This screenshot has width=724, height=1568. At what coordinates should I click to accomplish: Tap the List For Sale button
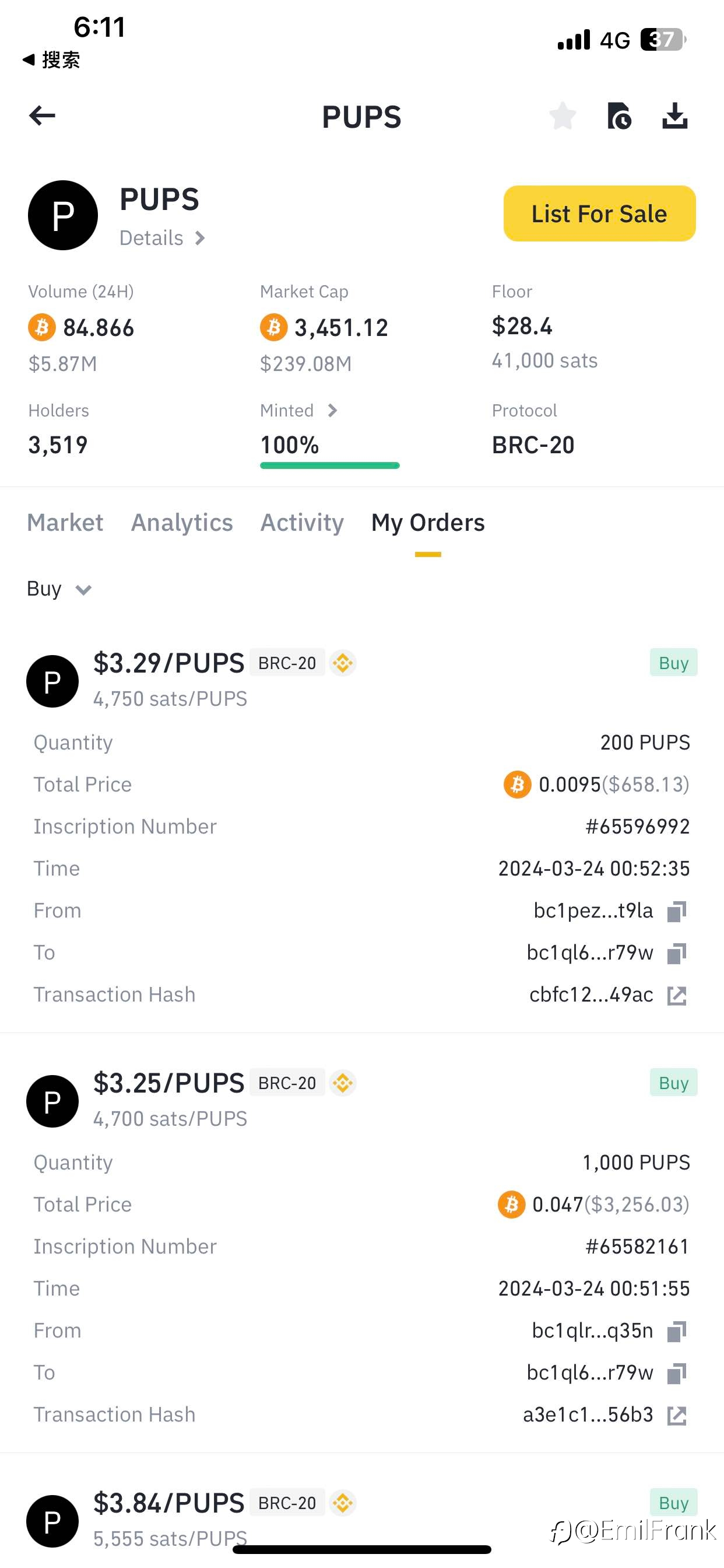tap(599, 213)
